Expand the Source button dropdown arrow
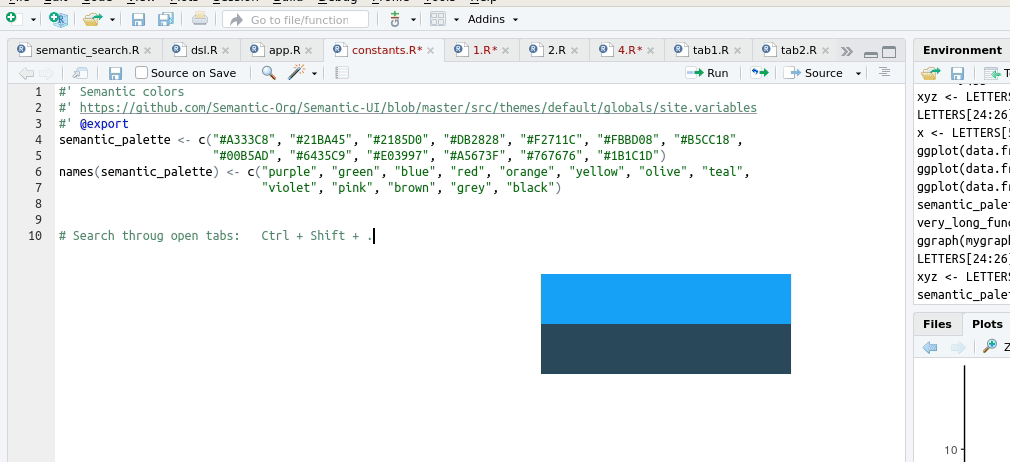 (x=858, y=74)
